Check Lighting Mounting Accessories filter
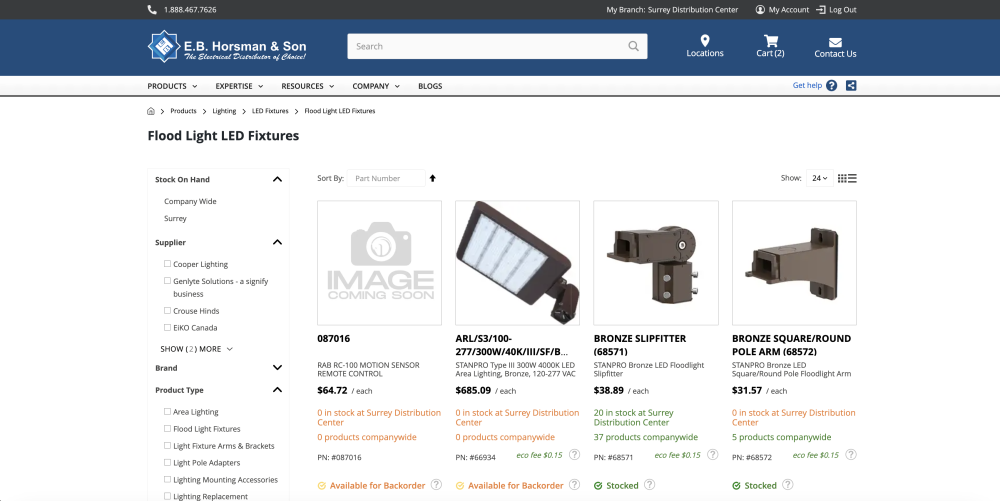Image resolution: width=1000 pixels, height=501 pixels. (167, 479)
